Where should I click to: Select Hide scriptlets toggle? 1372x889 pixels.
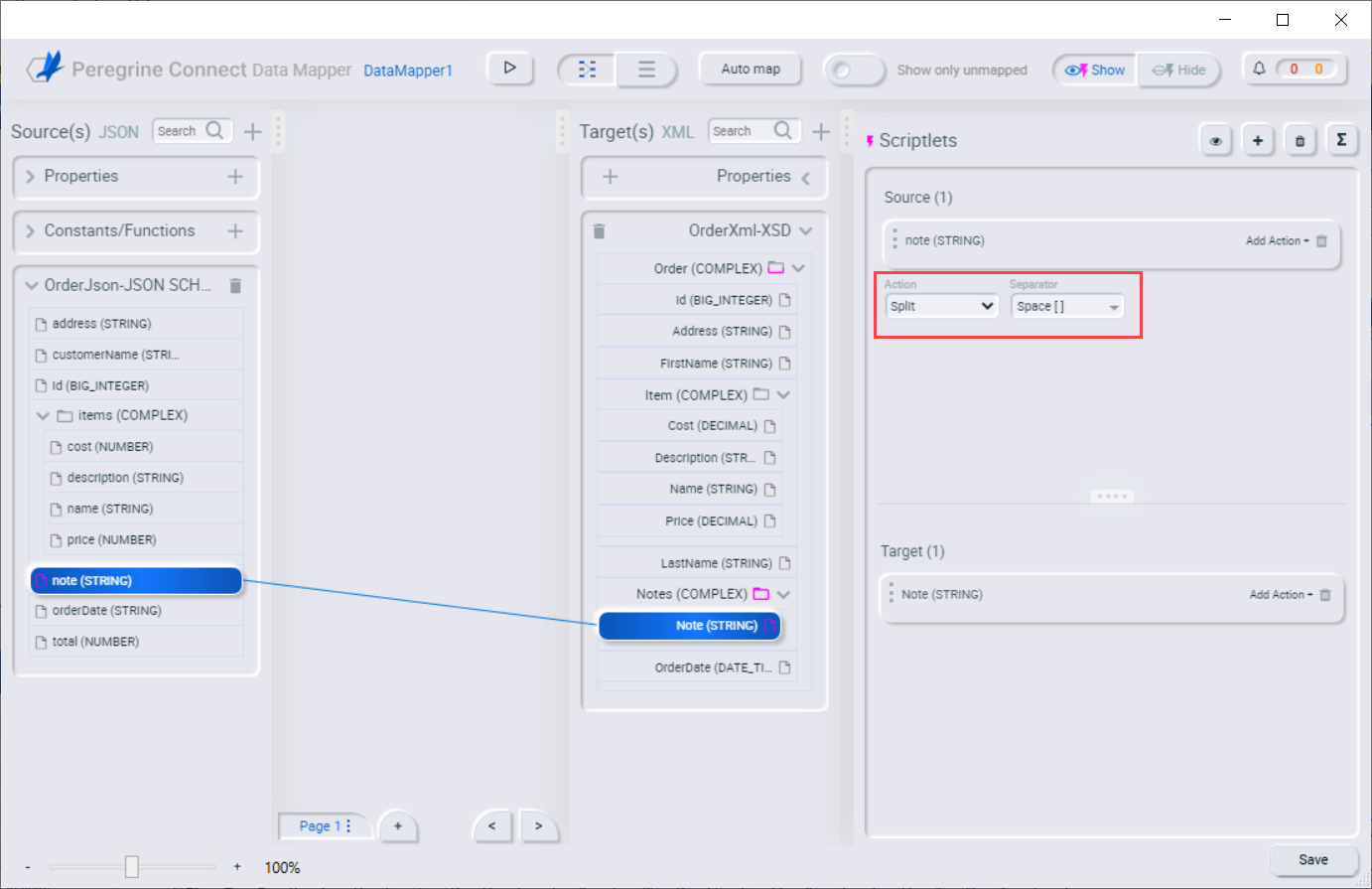pyautogui.click(x=1178, y=70)
